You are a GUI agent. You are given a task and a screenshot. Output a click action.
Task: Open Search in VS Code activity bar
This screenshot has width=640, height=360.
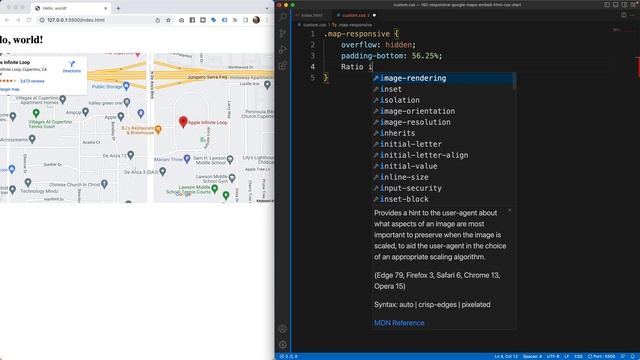283,17
